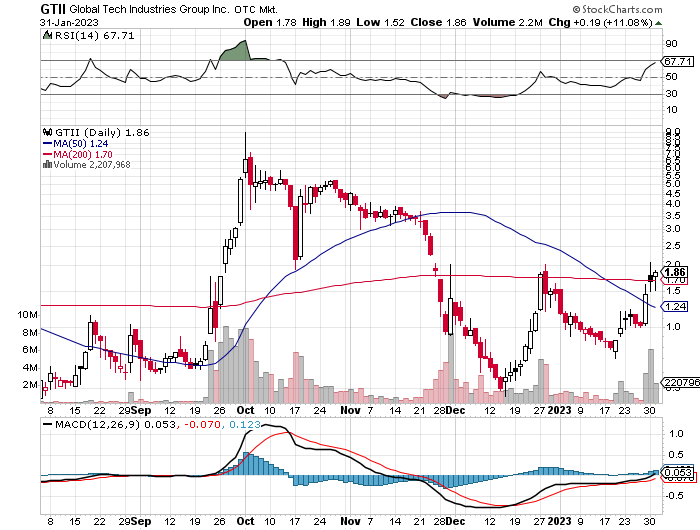Screen dimensions: 700x530
Task: Click the GTII (Daily) 1.86 legend label
Action: coord(102,133)
